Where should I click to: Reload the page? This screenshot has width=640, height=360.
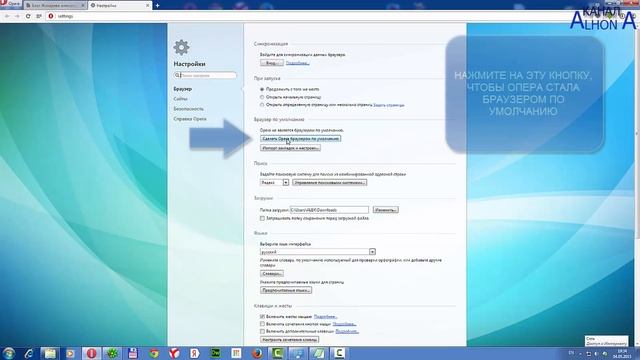(28, 16)
